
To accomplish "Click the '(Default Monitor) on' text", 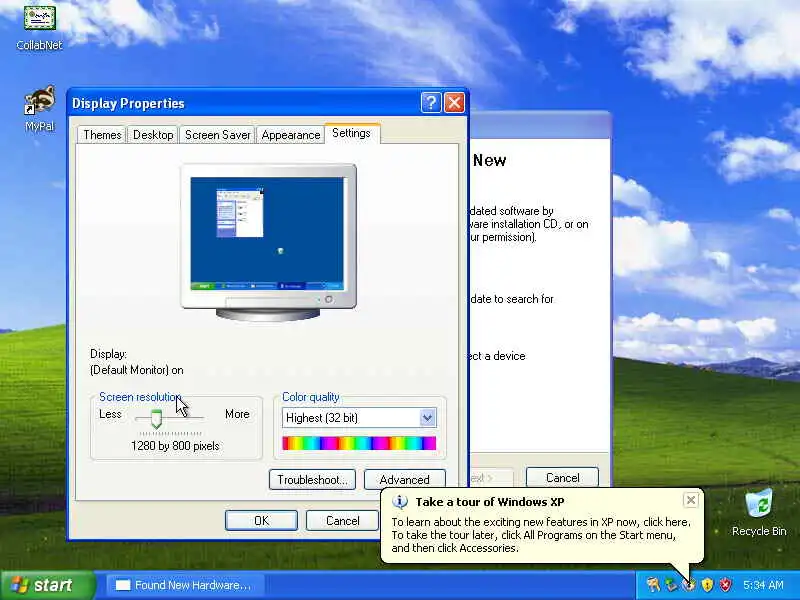I will 137,370.
